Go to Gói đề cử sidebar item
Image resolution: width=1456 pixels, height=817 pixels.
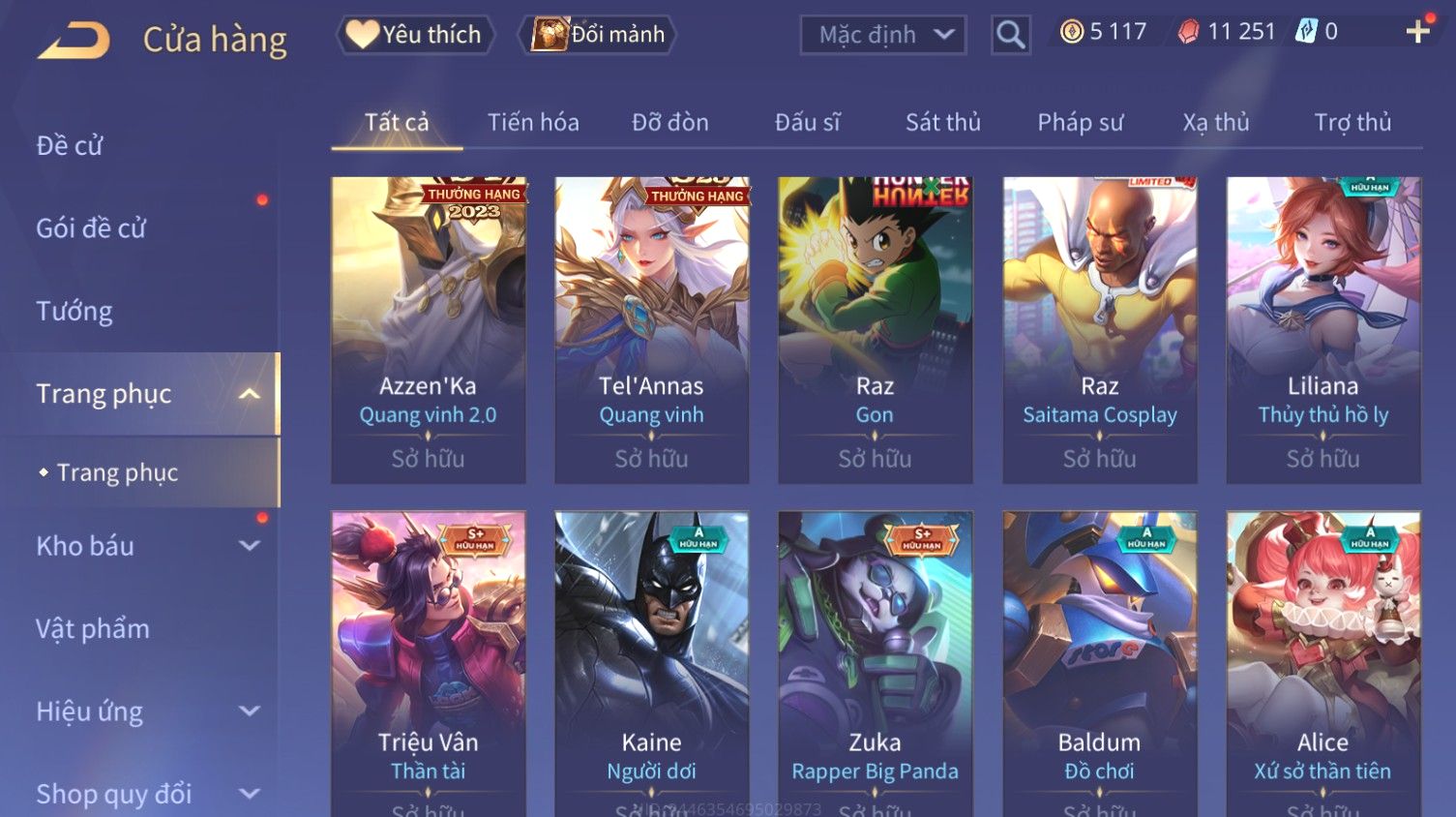[x=91, y=228]
